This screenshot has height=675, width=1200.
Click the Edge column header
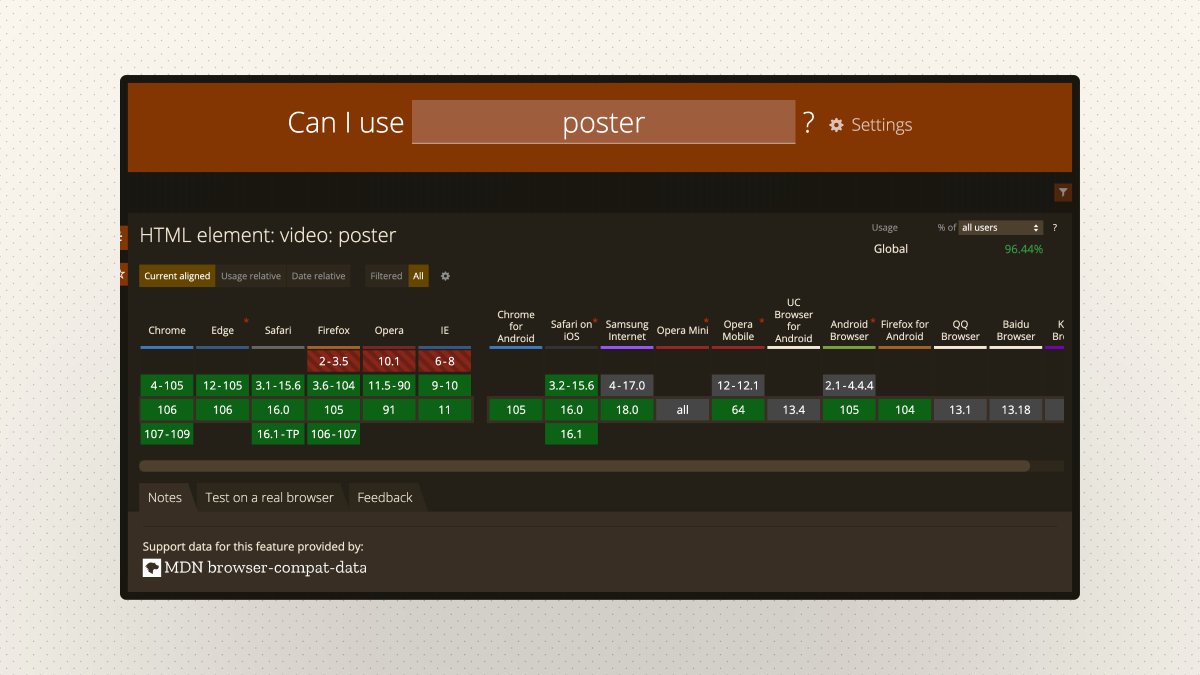coord(222,330)
